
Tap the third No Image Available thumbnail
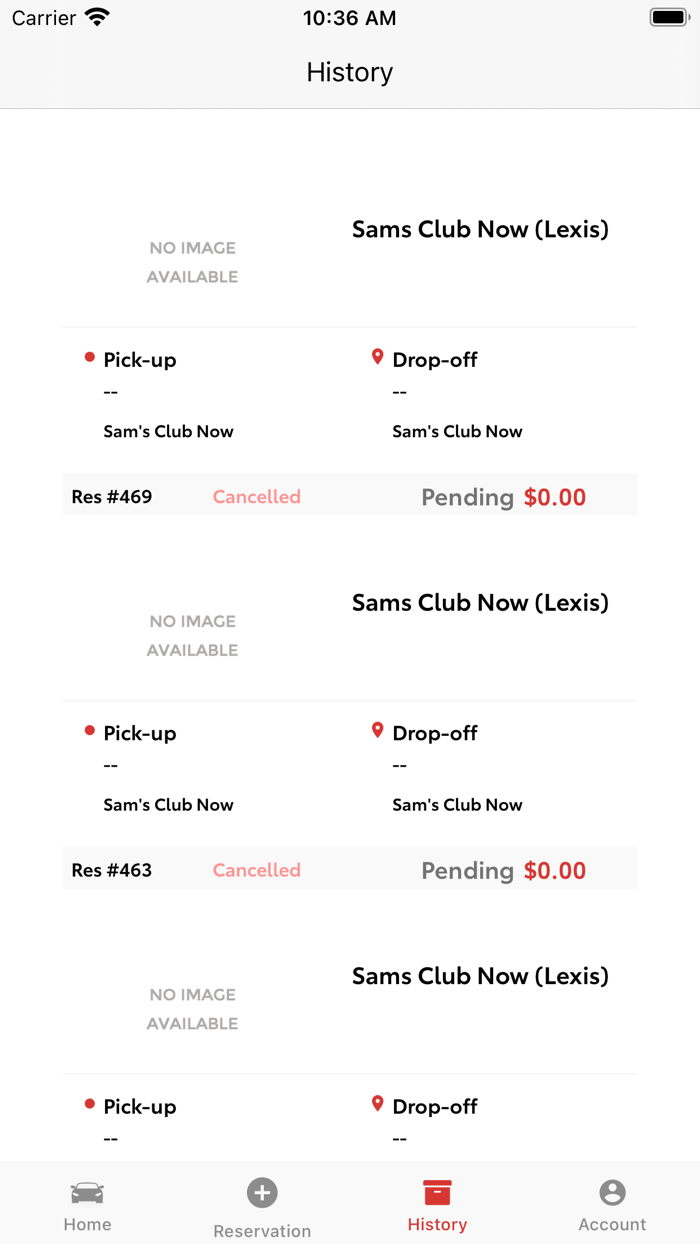(192, 1009)
